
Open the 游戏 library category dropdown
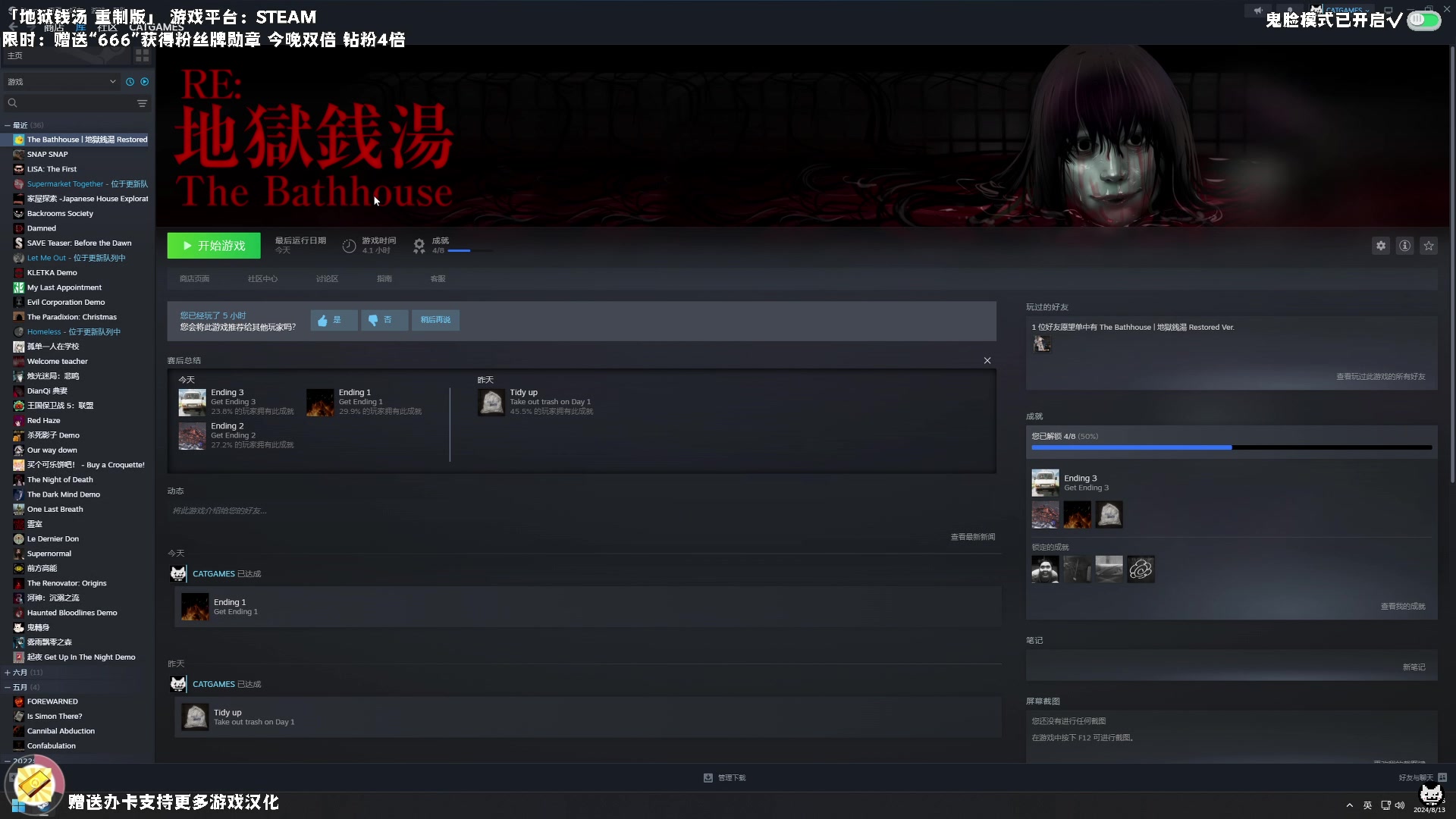(61, 82)
